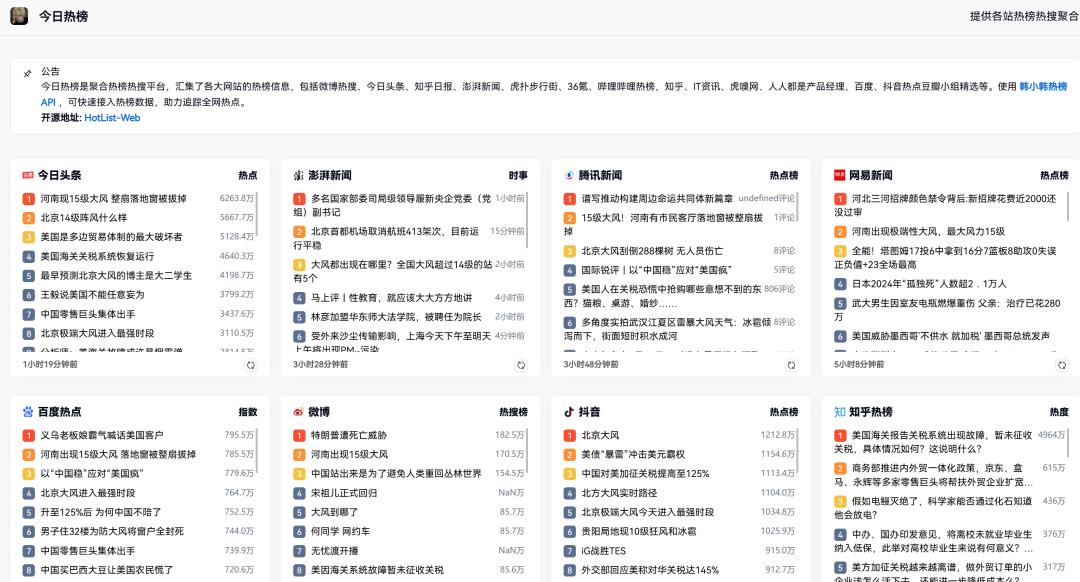The height and width of the screenshot is (582, 1080).
Task: Click the 网易新闻 logo icon
Action: pyautogui.click(x=839, y=175)
